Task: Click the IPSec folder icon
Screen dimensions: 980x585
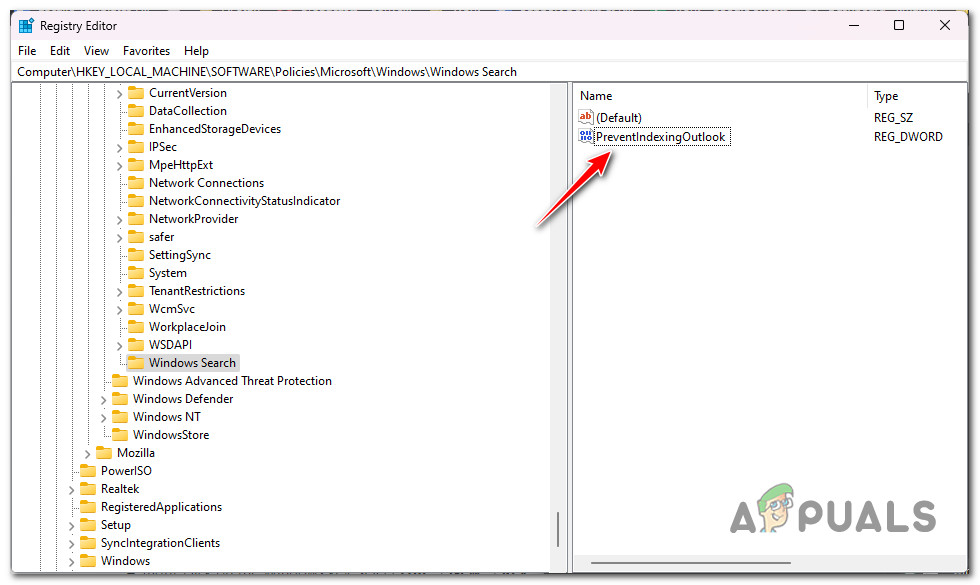Action: click(x=136, y=147)
